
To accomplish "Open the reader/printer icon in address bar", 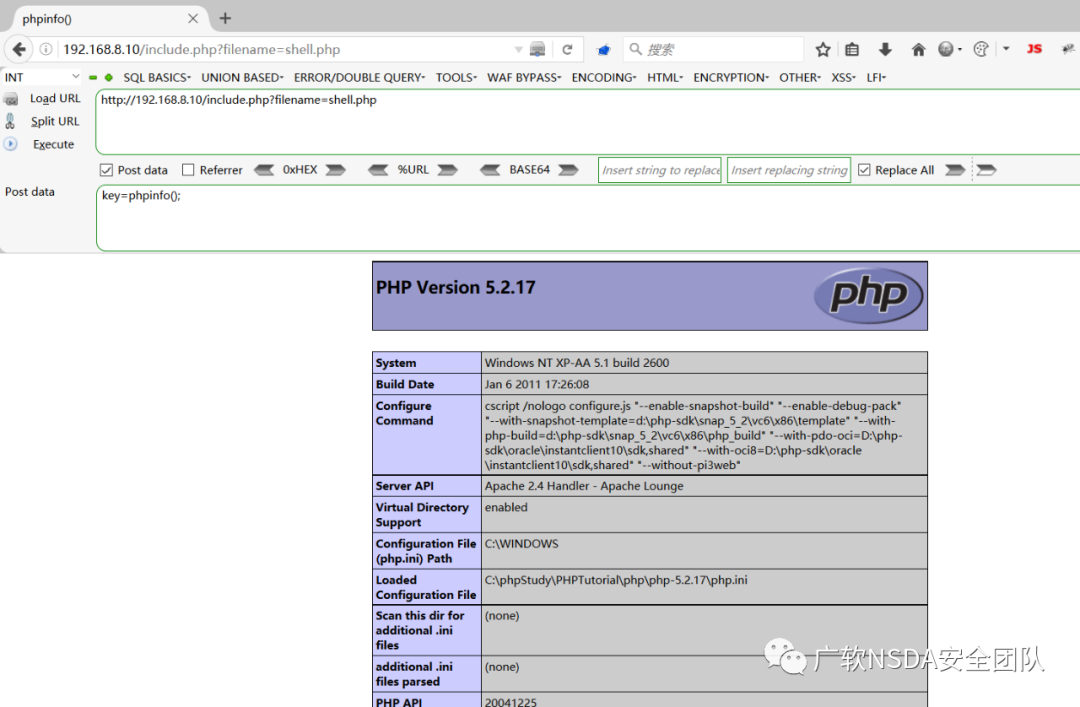I will [x=537, y=50].
